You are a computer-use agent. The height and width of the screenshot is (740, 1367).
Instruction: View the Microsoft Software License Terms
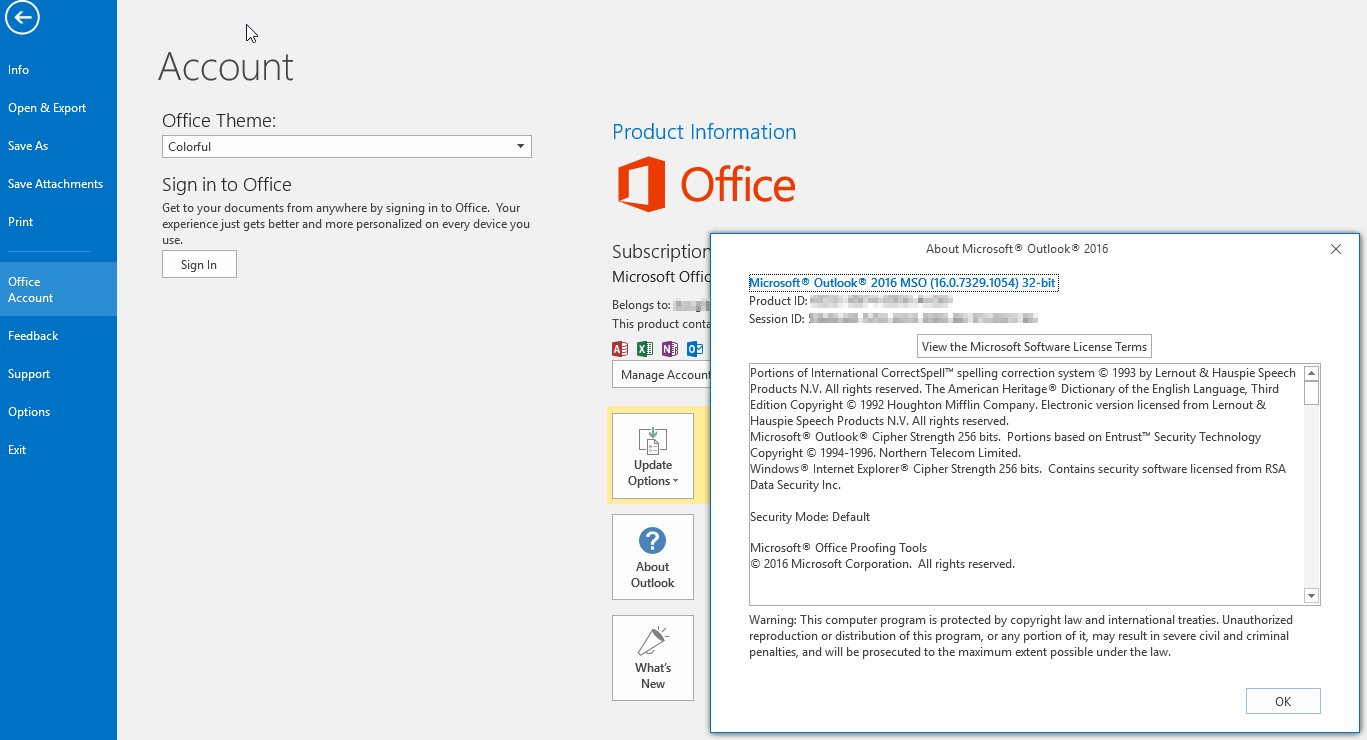[x=1034, y=346]
